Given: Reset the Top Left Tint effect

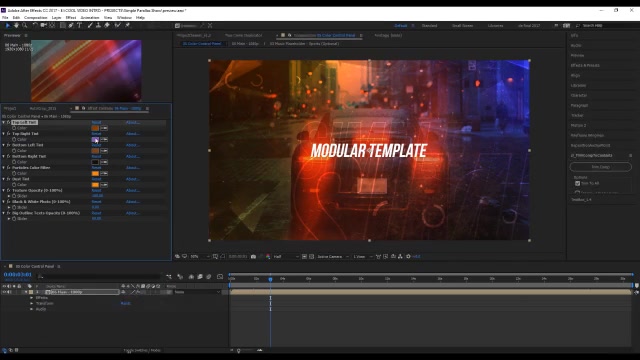Looking at the screenshot, I should (x=96, y=122).
